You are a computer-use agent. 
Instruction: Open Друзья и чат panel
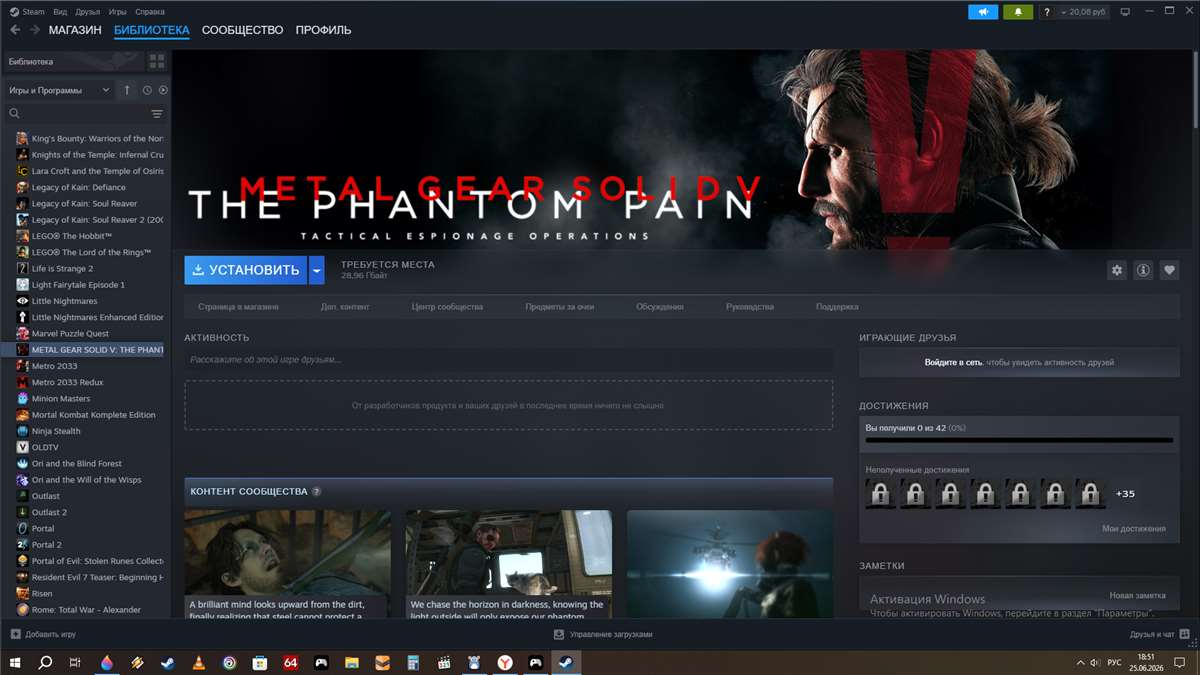(x=1159, y=634)
